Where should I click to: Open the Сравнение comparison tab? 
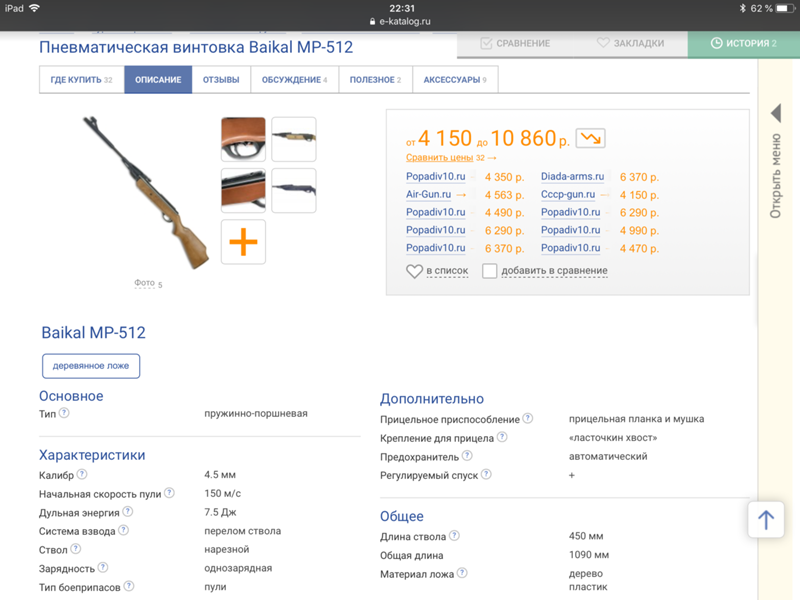pos(515,43)
